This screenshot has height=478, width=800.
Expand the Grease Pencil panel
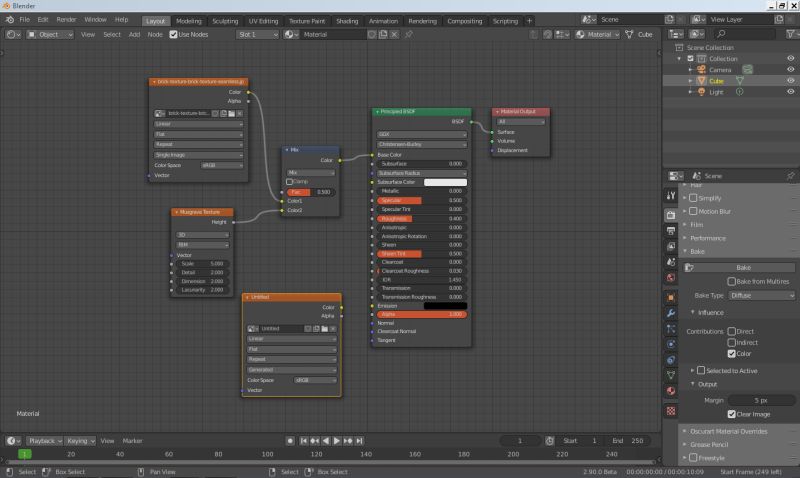tap(709, 445)
